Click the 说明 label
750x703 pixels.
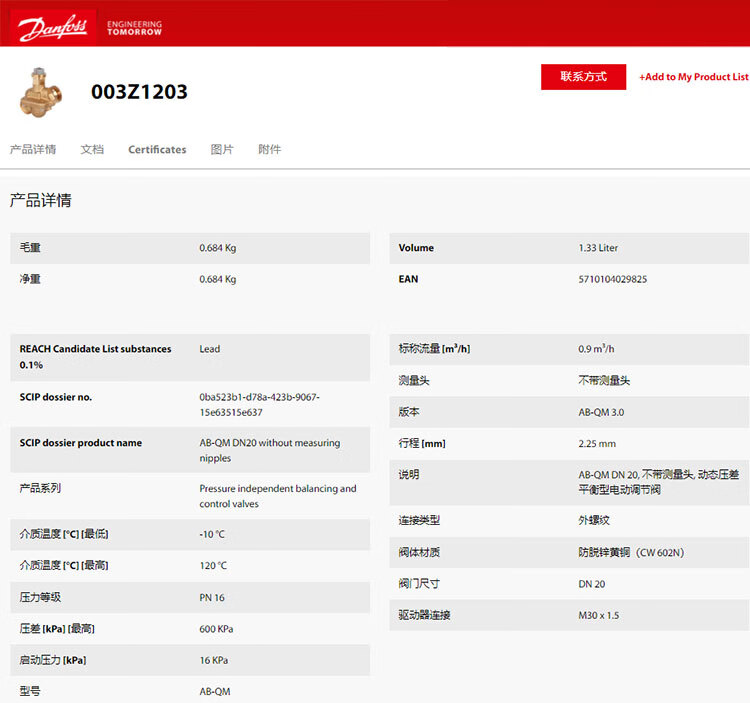click(408, 474)
